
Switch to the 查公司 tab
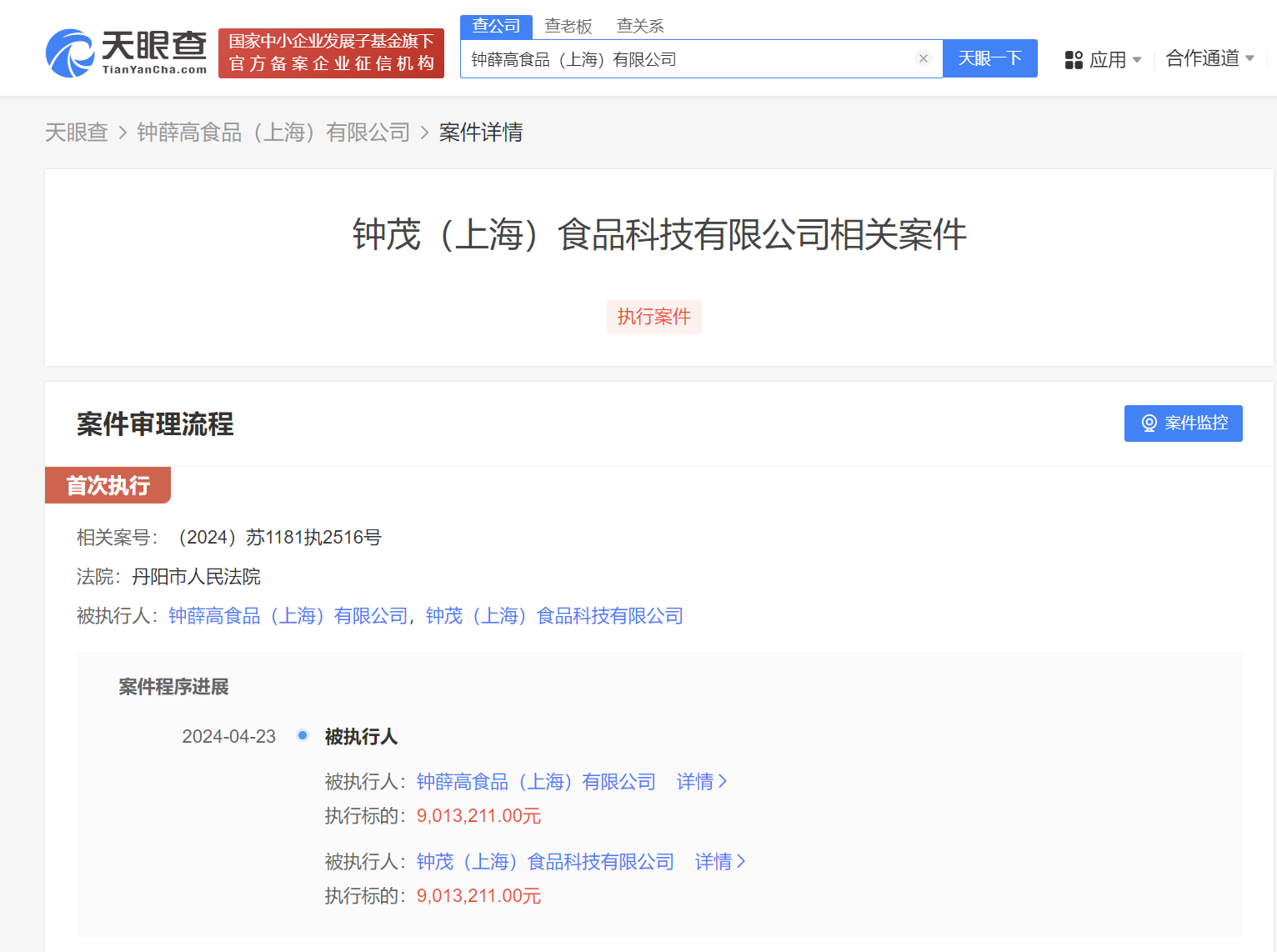(496, 27)
